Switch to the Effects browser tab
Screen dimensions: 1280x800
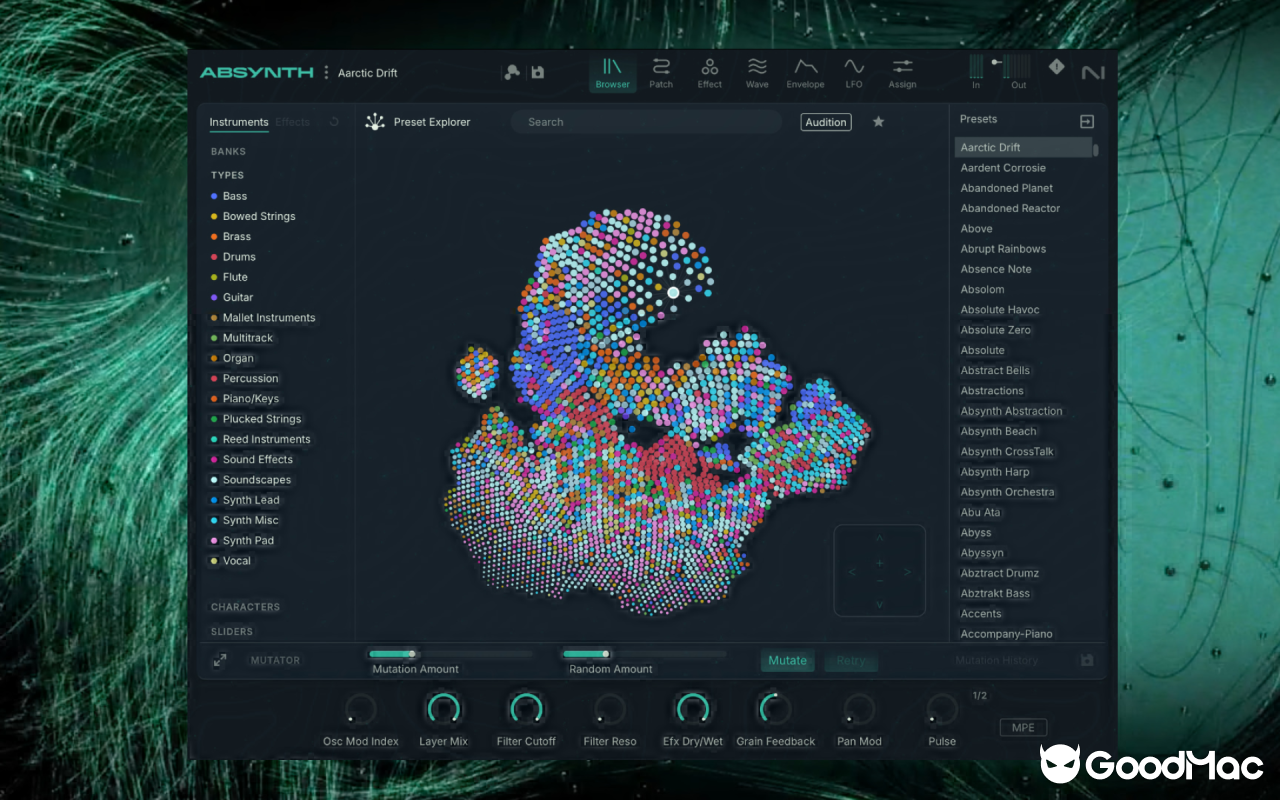pyautogui.click(x=292, y=121)
